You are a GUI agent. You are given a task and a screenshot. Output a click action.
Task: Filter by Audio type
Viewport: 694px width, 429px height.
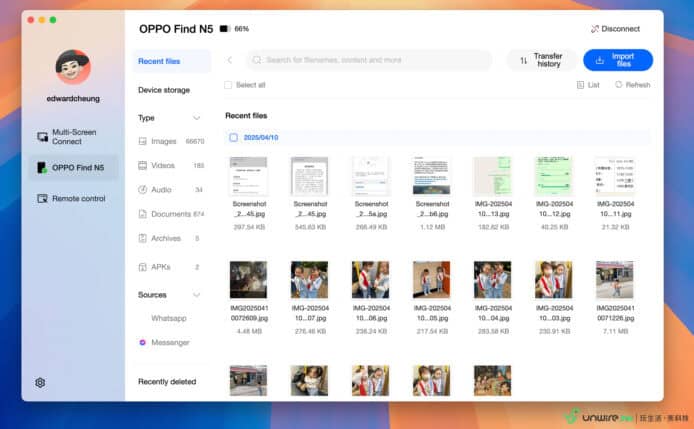(x=171, y=189)
